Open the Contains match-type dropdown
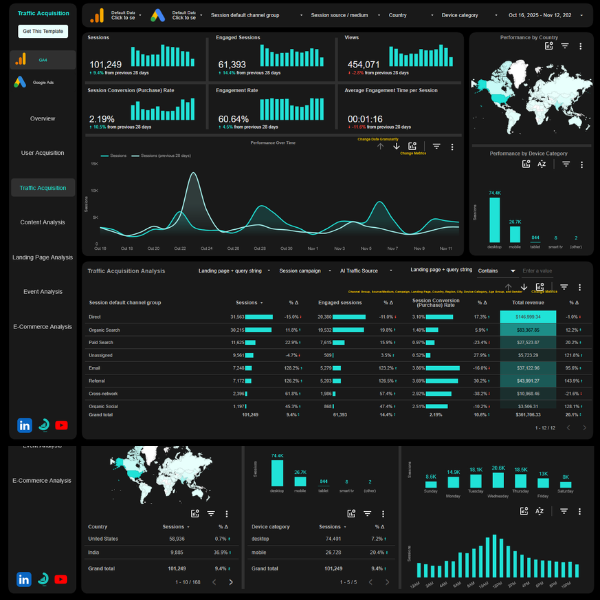600x600 pixels. (x=496, y=271)
